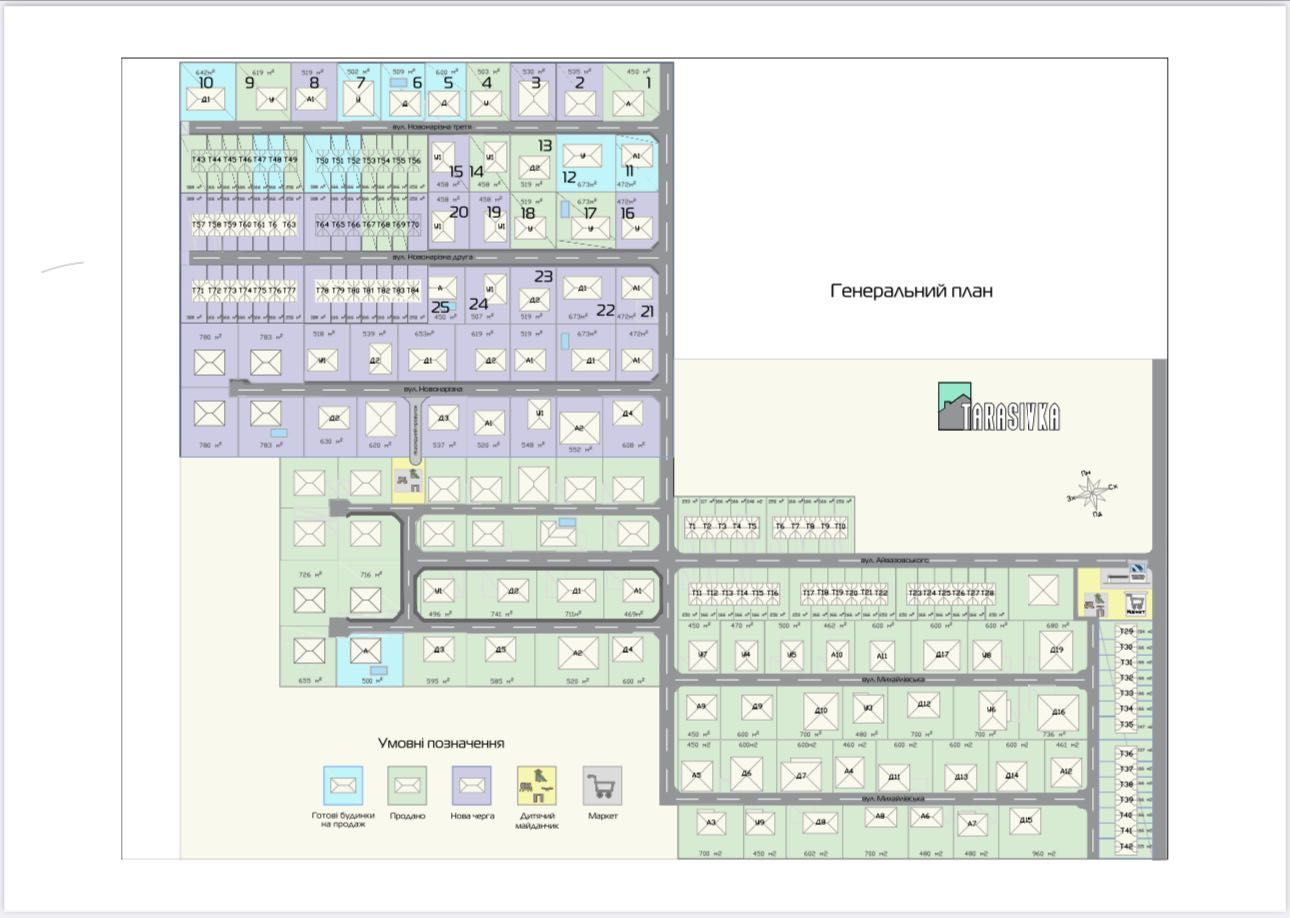Click the market cart icon on the map near вул. Айвазовського
Screen dimensions: 1290x918
point(1135,604)
